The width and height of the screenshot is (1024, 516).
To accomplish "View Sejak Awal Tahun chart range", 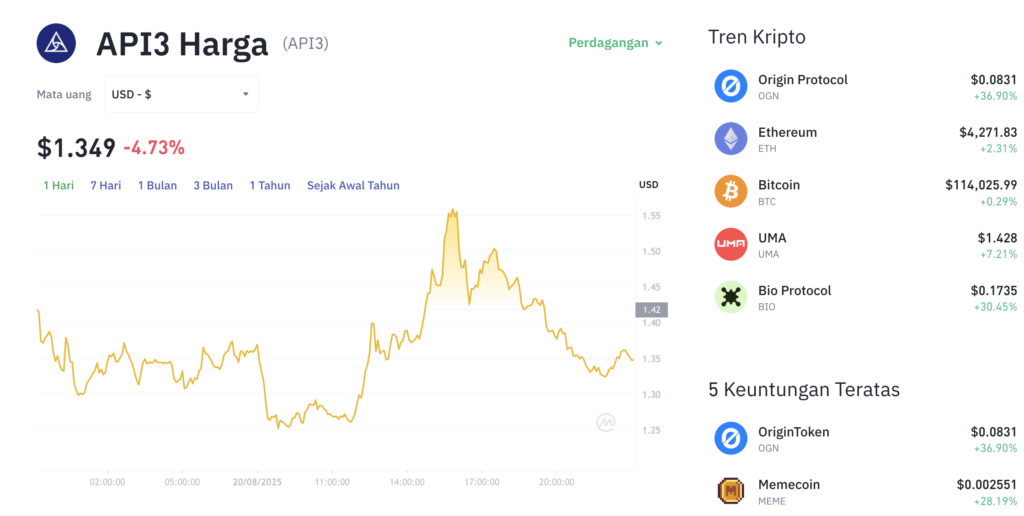I will (353, 185).
